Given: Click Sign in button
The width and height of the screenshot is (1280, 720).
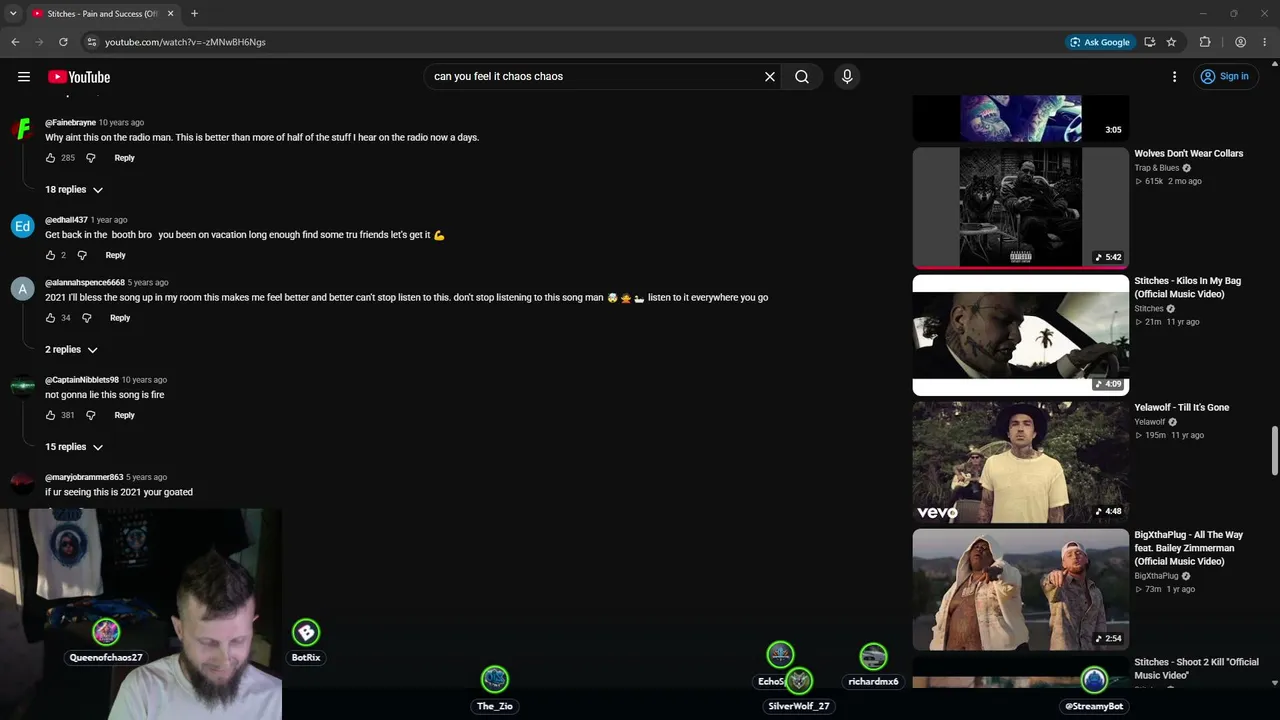Looking at the screenshot, I should [1224, 77].
